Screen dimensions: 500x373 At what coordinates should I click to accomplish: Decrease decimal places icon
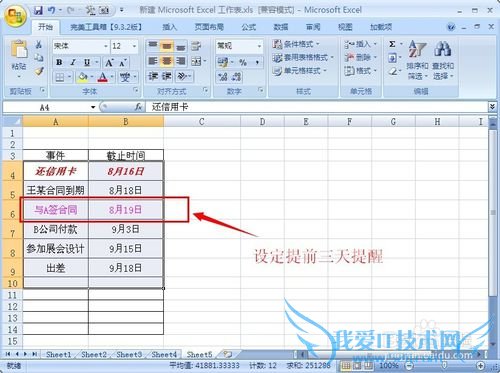click(236, 77)
